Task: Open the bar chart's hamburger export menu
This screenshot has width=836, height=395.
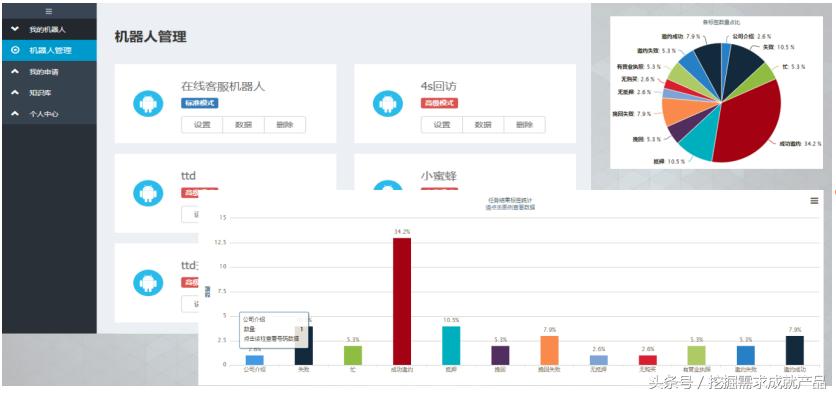Action: pos(814,201)
